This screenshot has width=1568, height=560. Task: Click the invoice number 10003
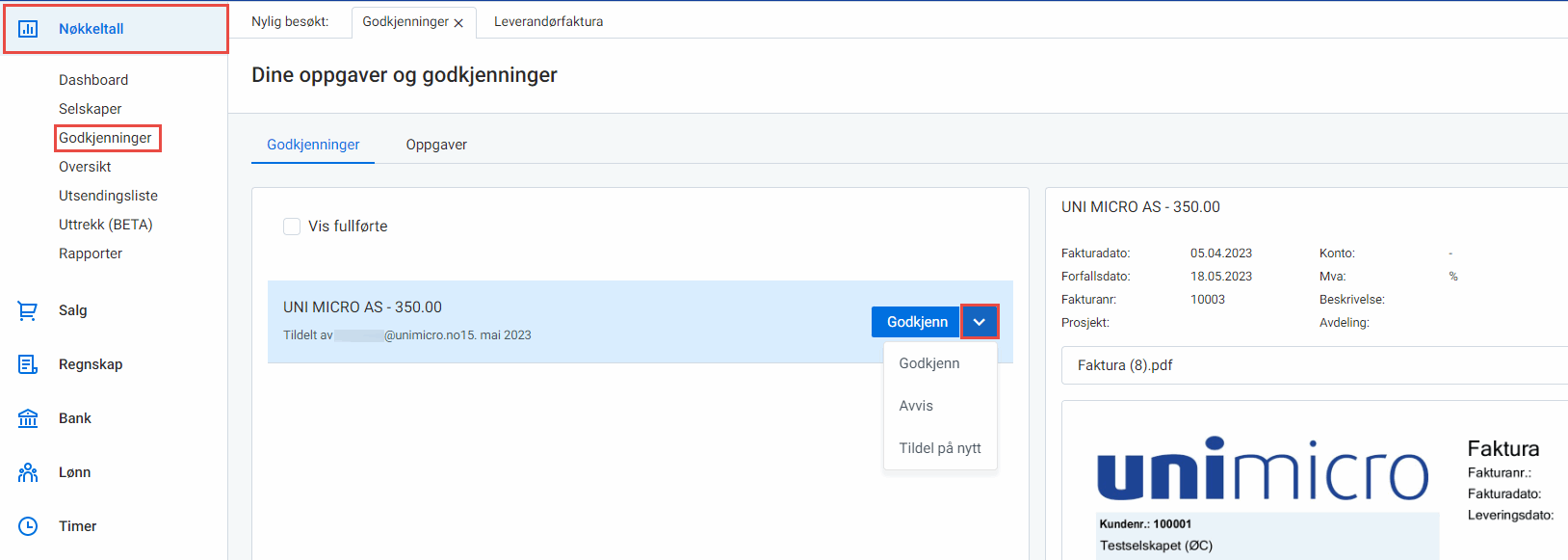(1208, 300)
